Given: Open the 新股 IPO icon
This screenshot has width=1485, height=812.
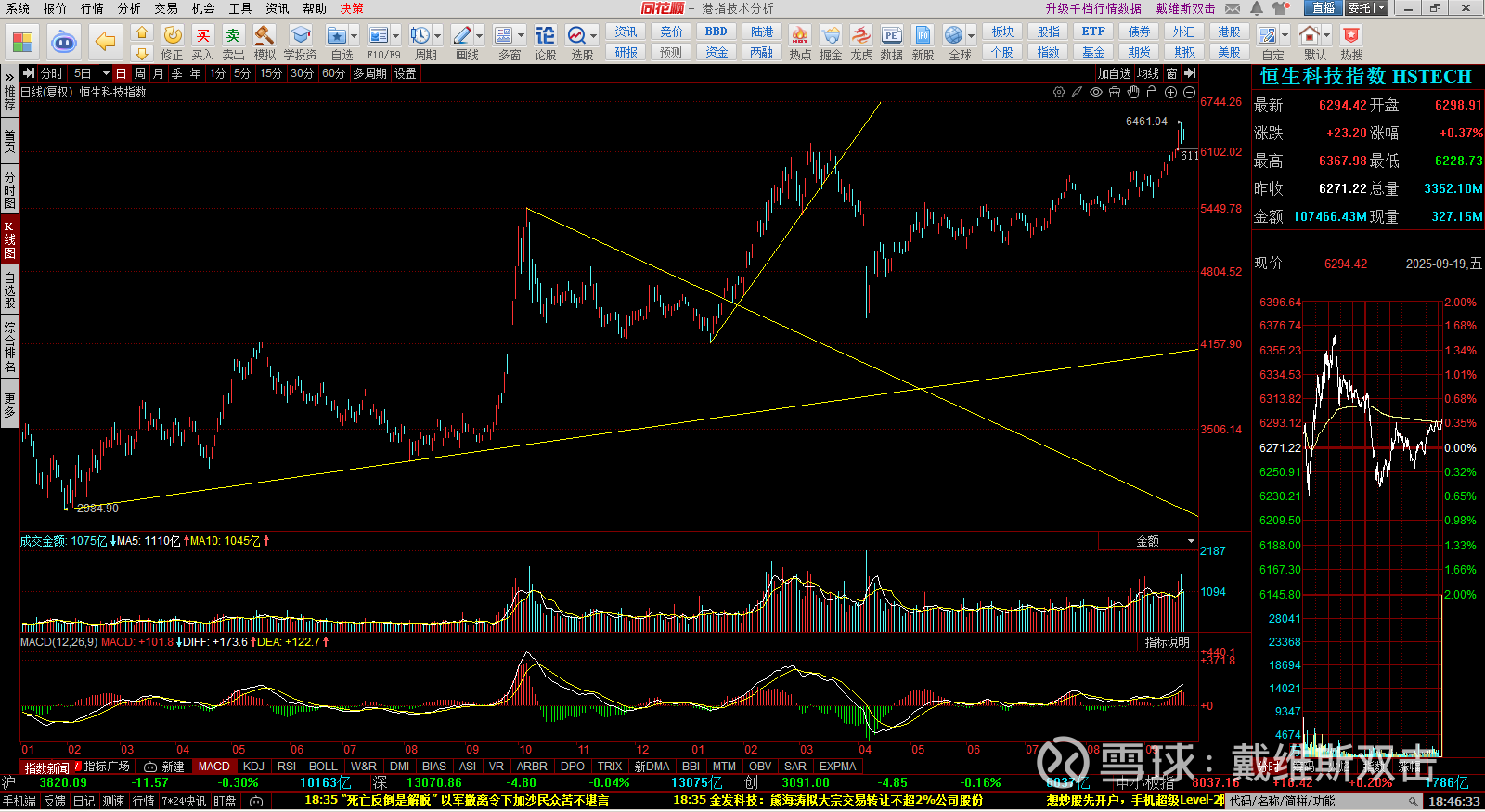Looking at the screenshot, I should [923, 36].
